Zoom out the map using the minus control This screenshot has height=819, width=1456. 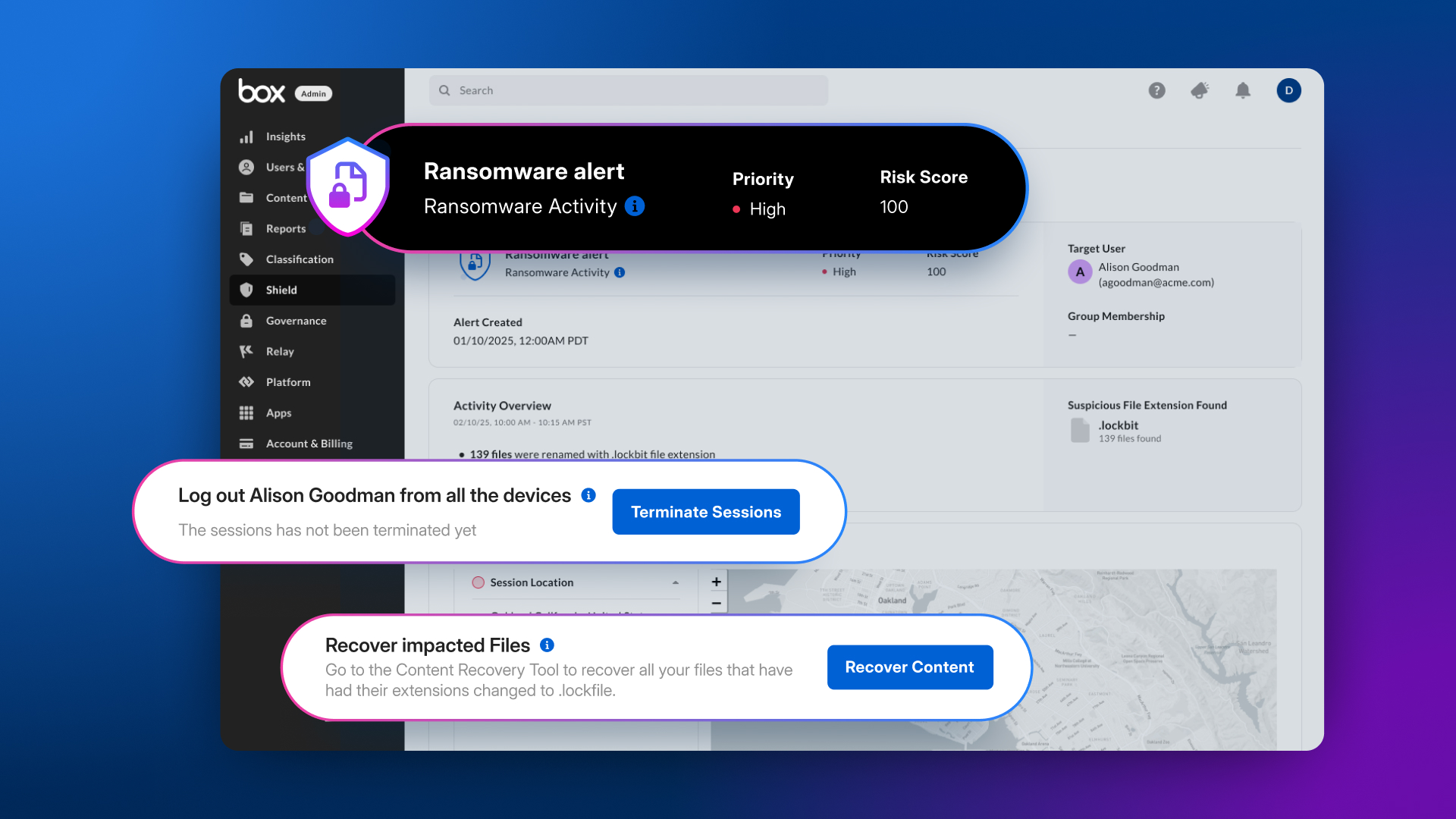click(716, 603)
